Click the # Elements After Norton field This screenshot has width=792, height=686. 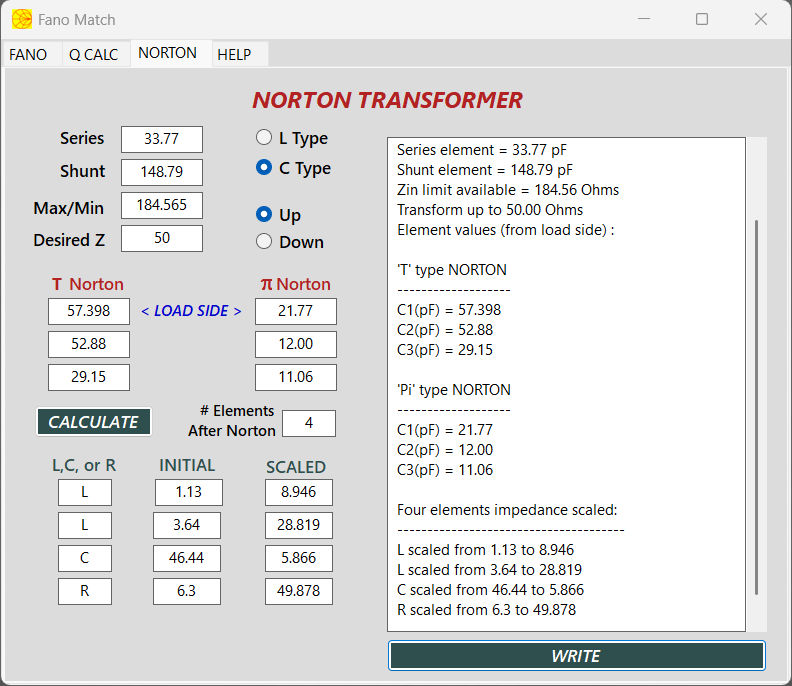308,423
